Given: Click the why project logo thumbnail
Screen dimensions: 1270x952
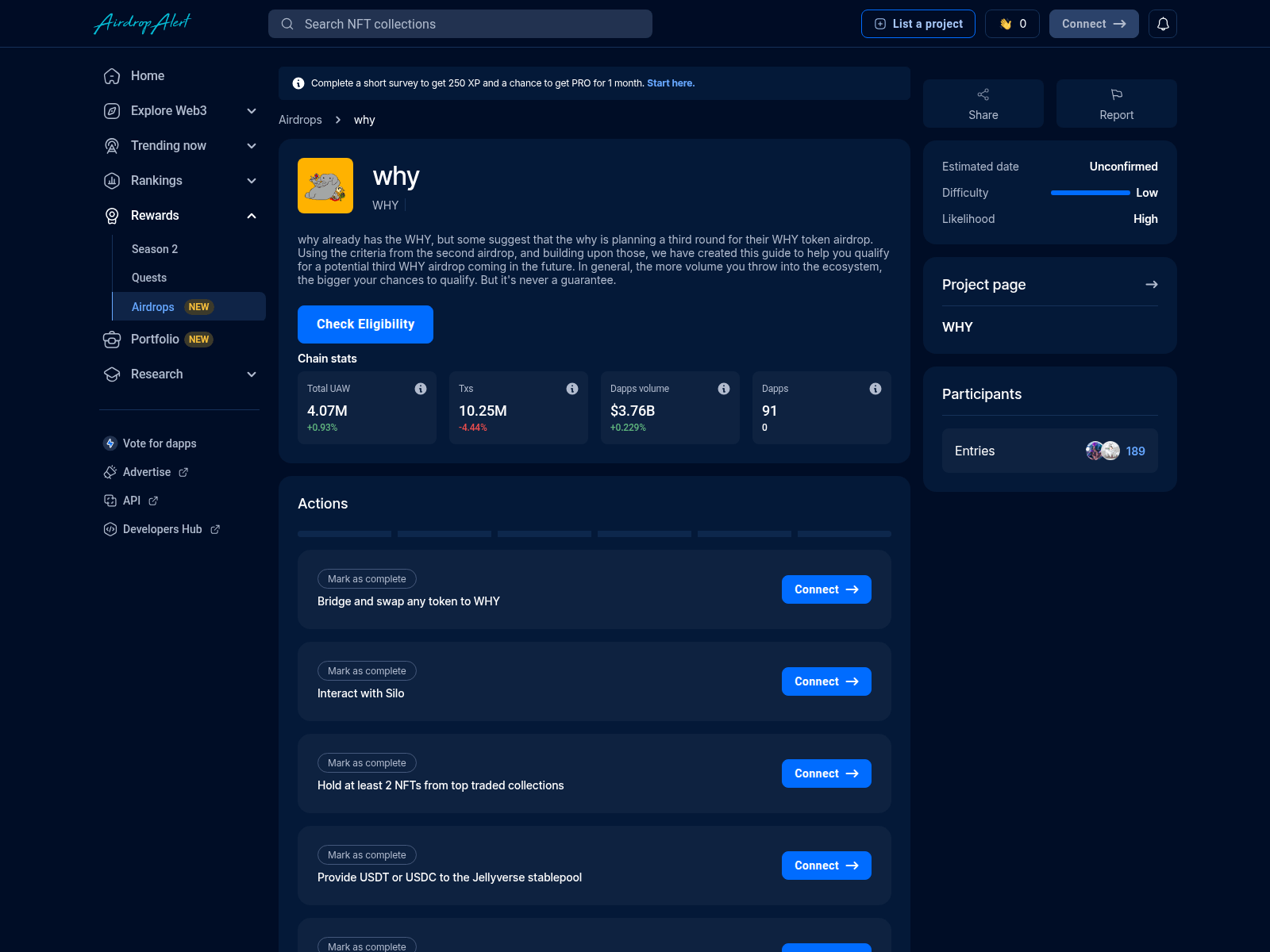Looking at the screenshot, I should tap(325, 186).
